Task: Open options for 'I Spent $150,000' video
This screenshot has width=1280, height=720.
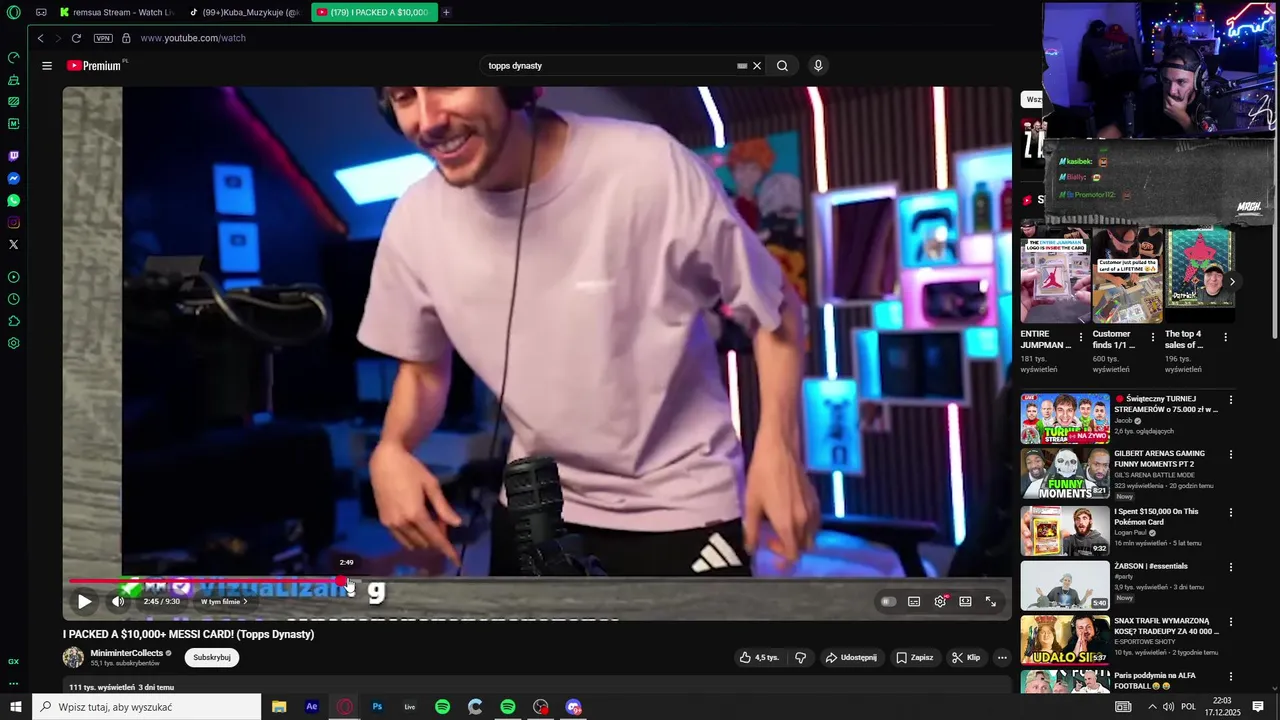Action: 1231,513
